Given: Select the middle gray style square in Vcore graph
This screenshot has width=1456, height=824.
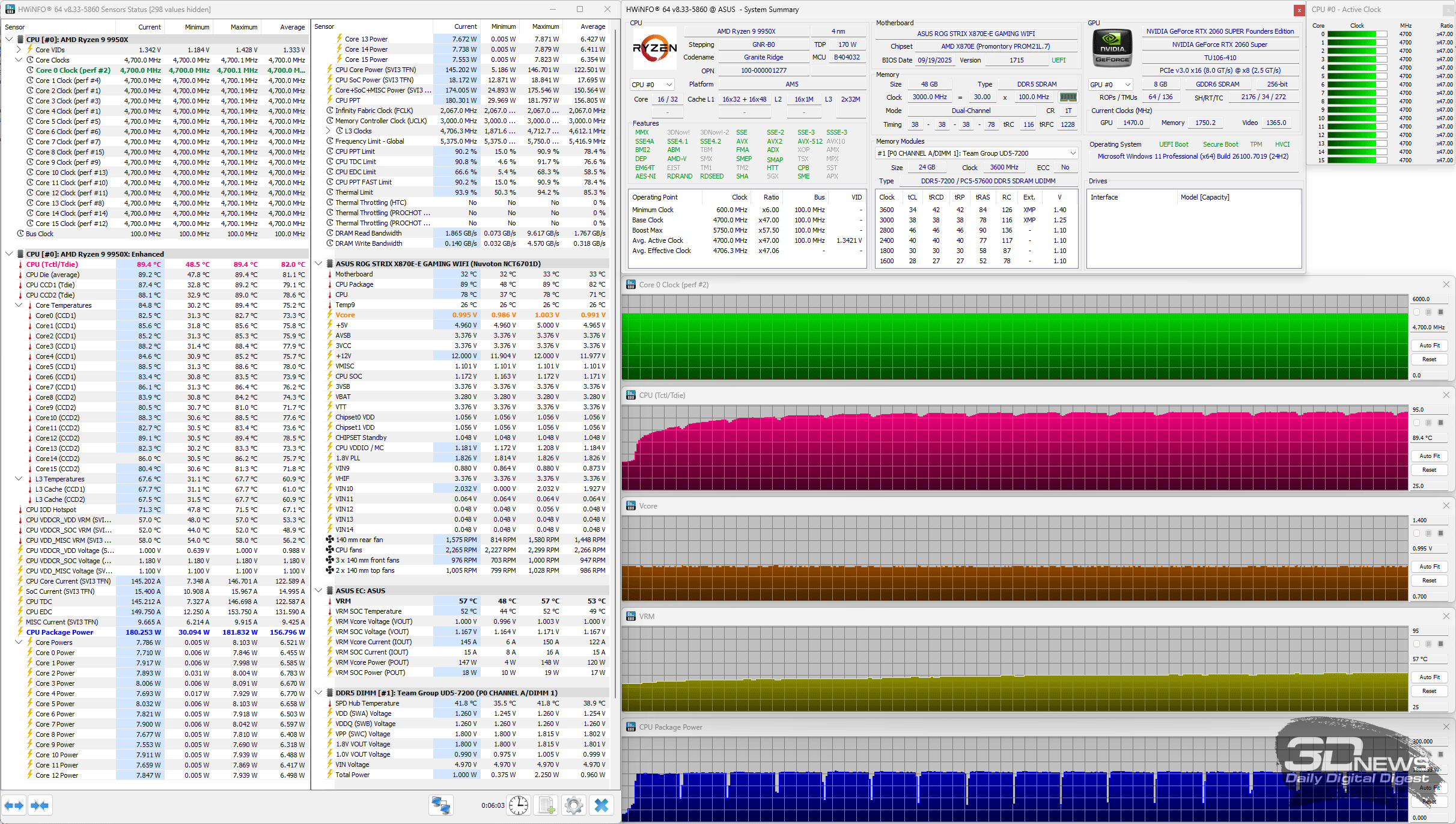Looking at the screenshot, I should click(x=1428, y=533).
